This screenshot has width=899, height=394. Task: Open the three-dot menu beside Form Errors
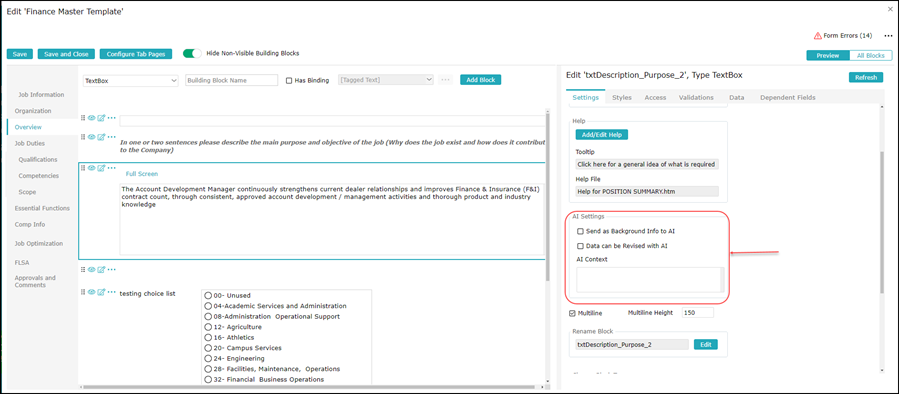pyautogui.click(x=888, y=36)
